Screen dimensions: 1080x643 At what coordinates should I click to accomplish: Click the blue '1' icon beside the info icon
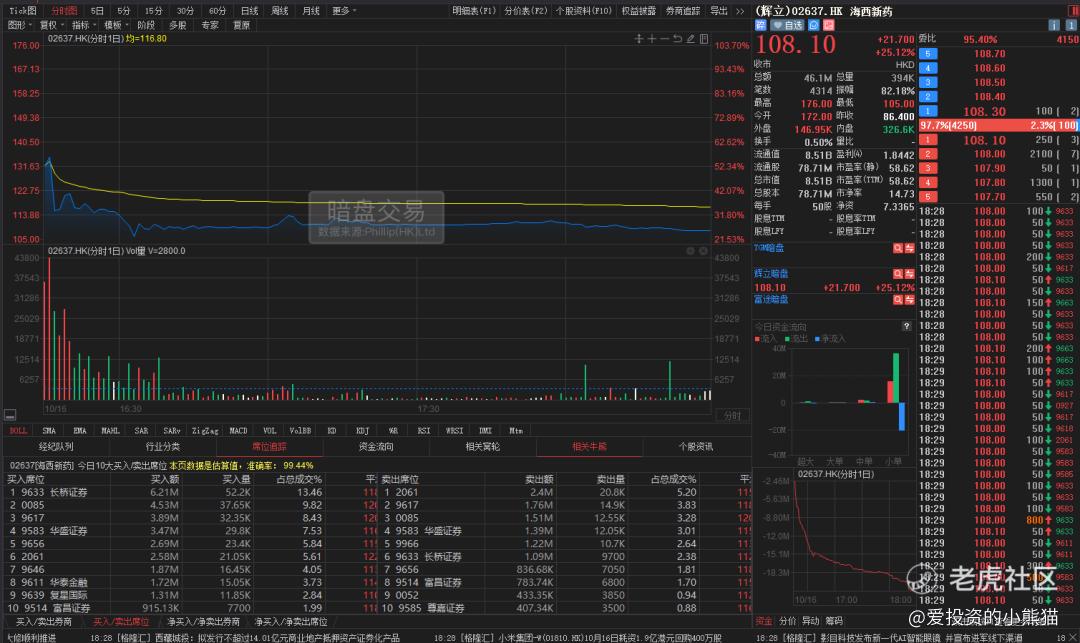(1071, 25)
